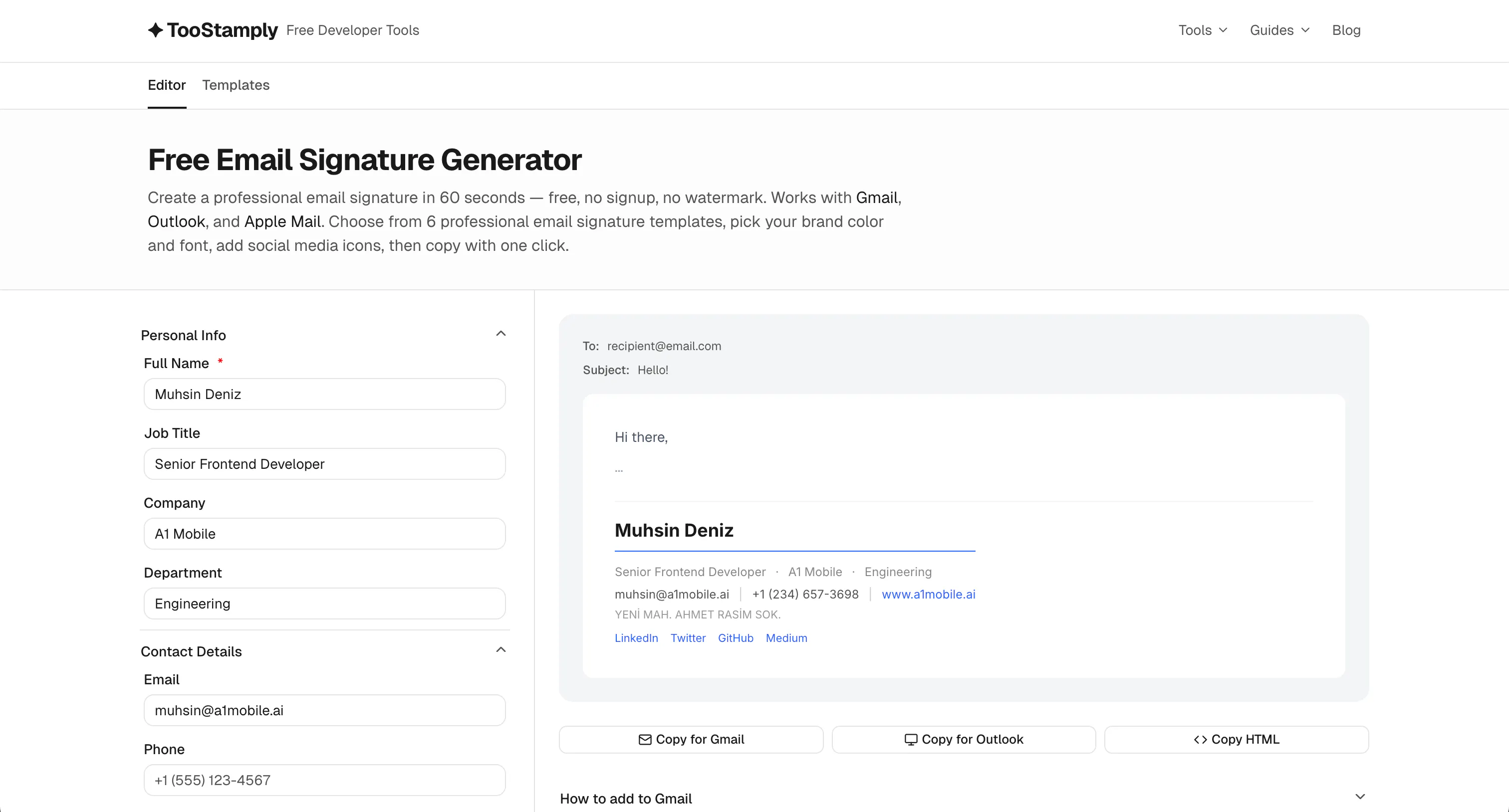
Task: Focus the Full Name input field
Action: (324, 394)
